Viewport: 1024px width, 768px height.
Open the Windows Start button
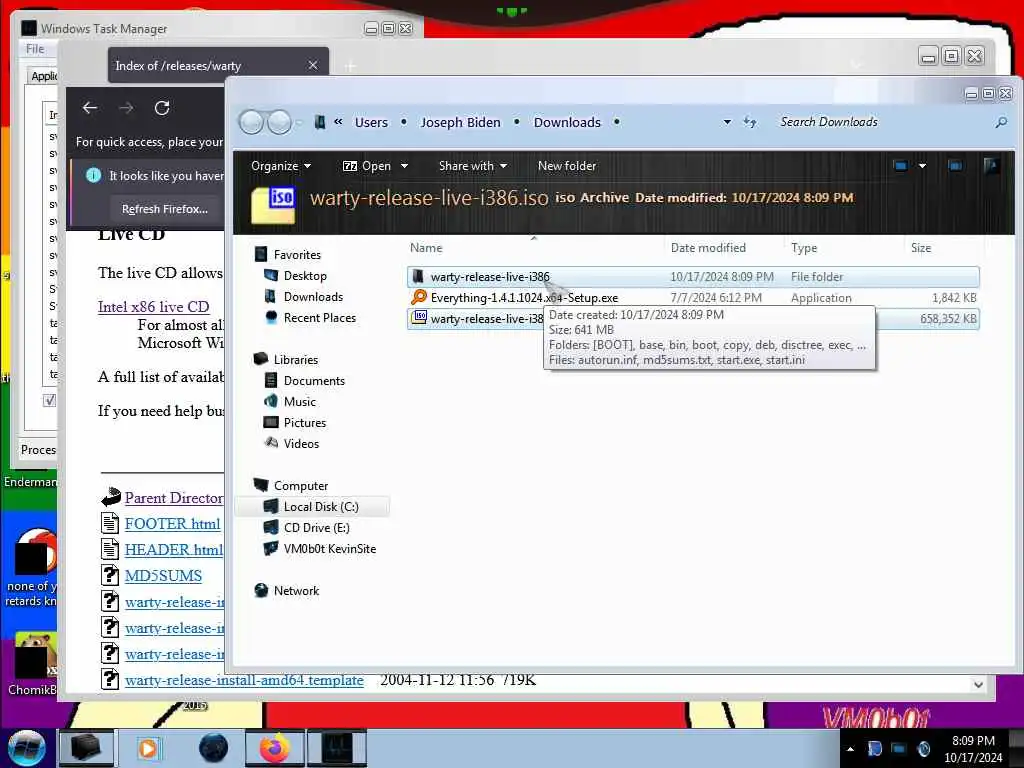click(27, 748)
